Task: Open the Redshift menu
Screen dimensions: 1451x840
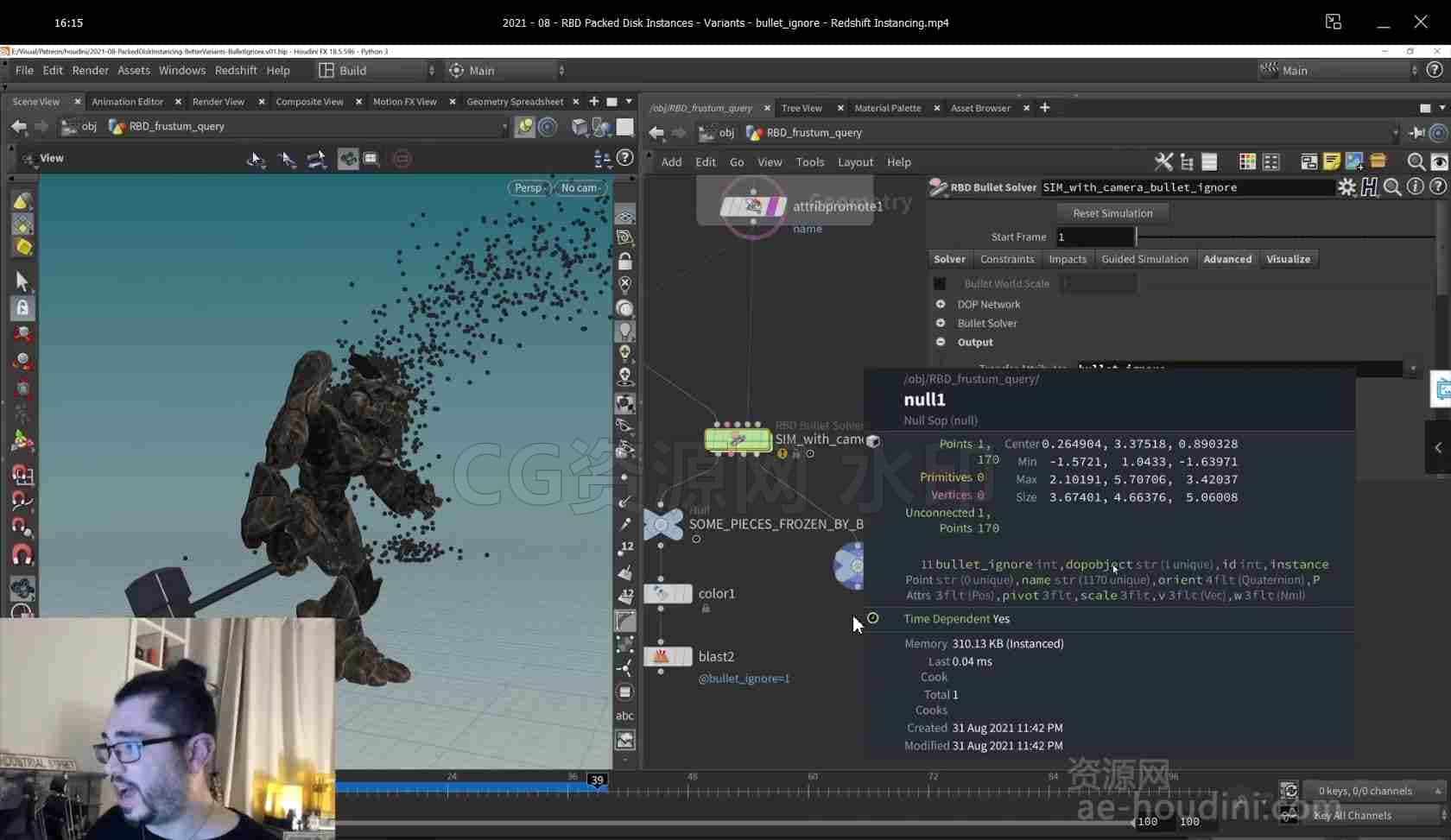Action: [236, 71]
